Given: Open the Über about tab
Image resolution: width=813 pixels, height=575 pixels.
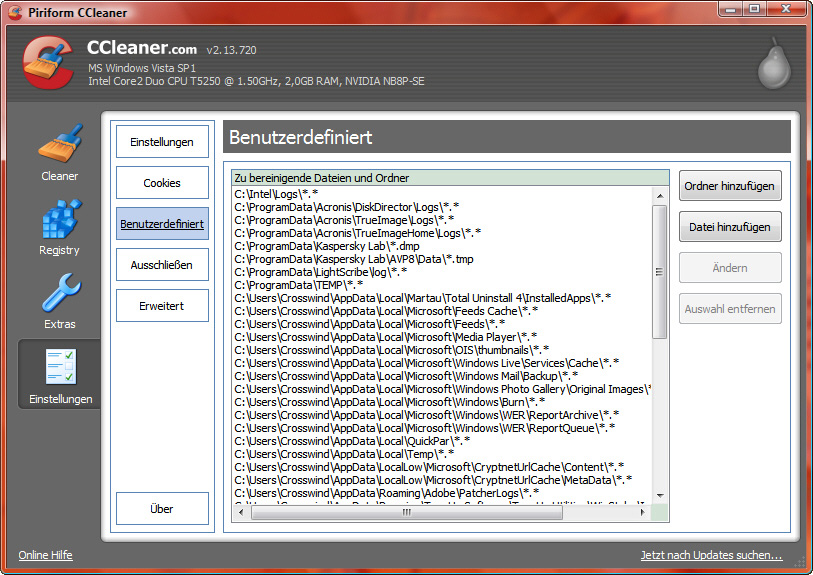Looking at the screenshot, I should pos(162,509).
